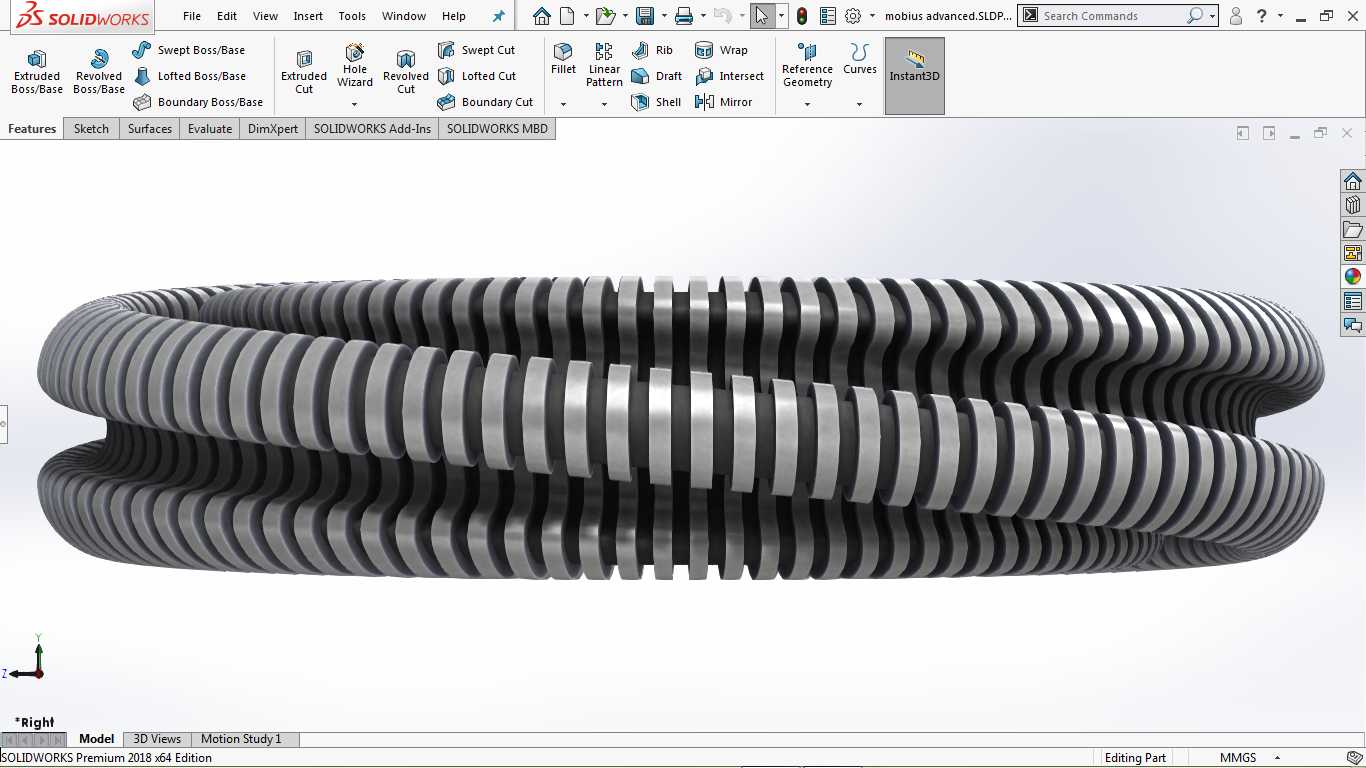Choose the Extruded Cut tool
The width and height of the screenshot is (1366, 768).
click(304, 72)
